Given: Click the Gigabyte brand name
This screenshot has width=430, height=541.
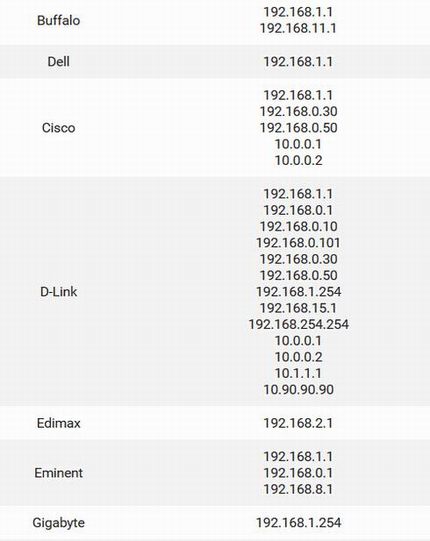Looking at the screenshot, I should pos(58,523).
